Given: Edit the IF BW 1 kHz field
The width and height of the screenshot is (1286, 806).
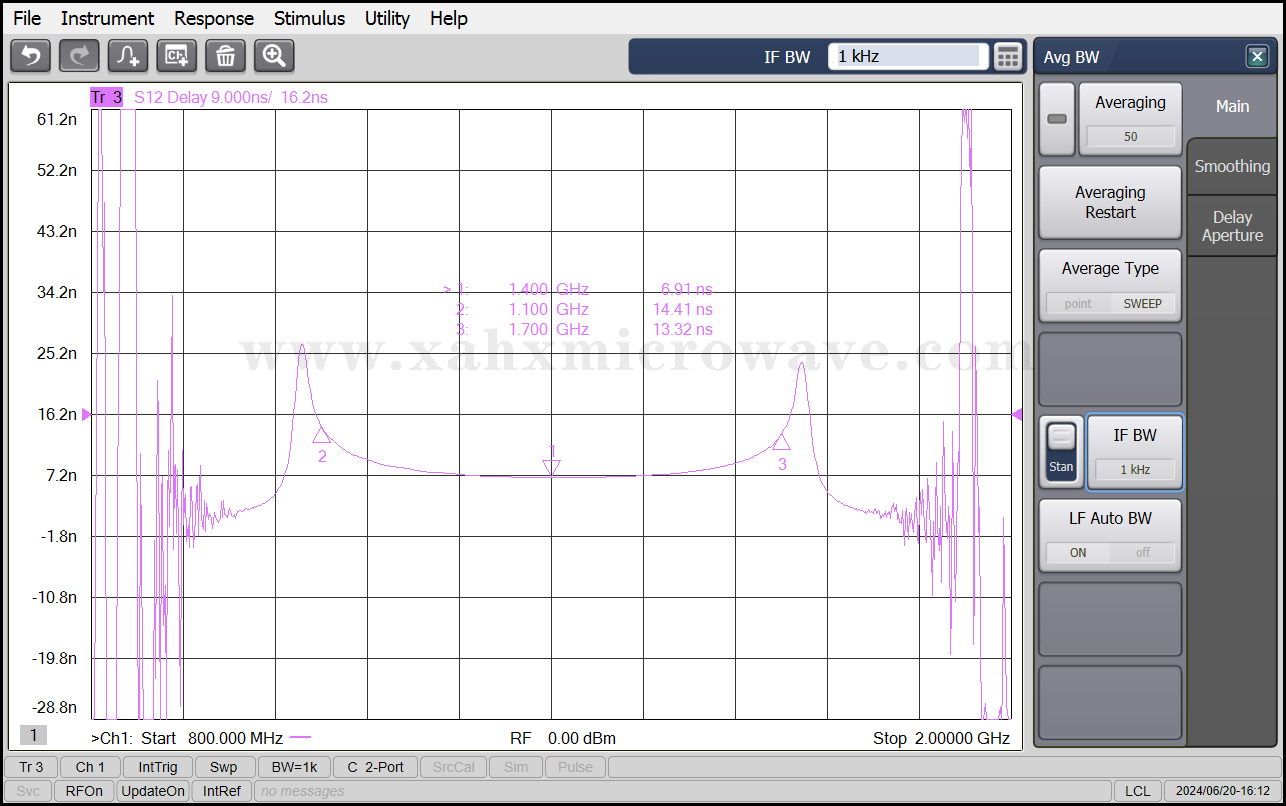Looking at the screenshot, I should point(908,57).
